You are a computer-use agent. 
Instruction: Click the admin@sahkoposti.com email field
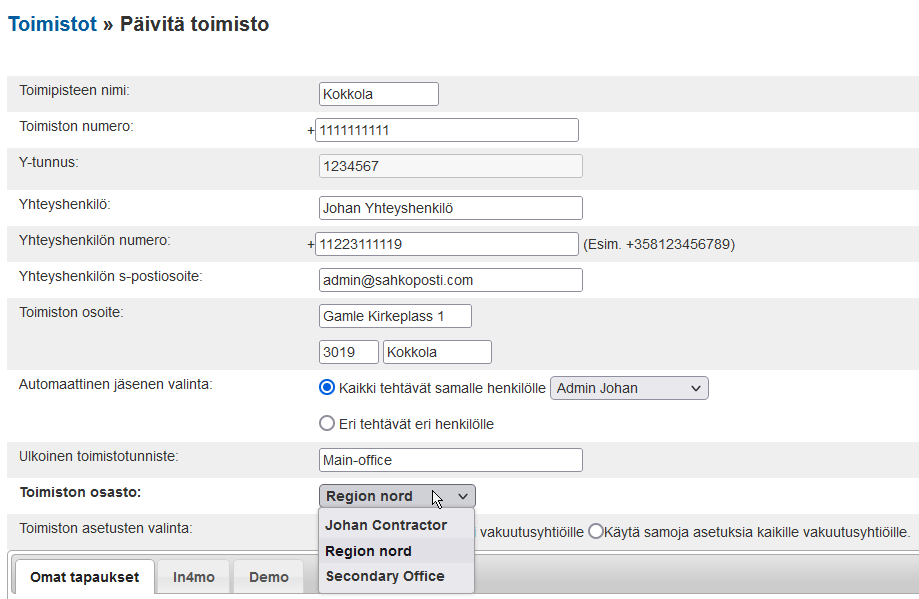click(x=450, y=280)
